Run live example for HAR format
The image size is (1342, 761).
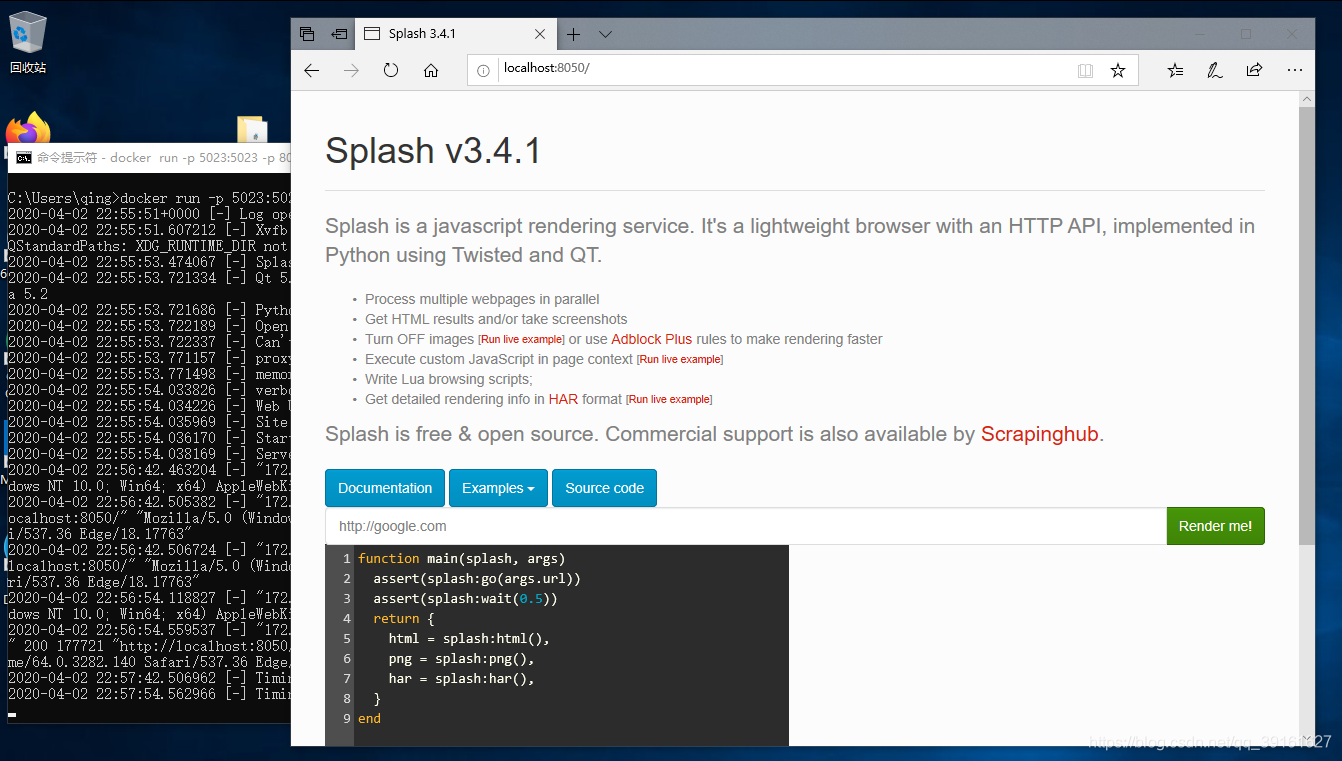(x=669, y=400)
